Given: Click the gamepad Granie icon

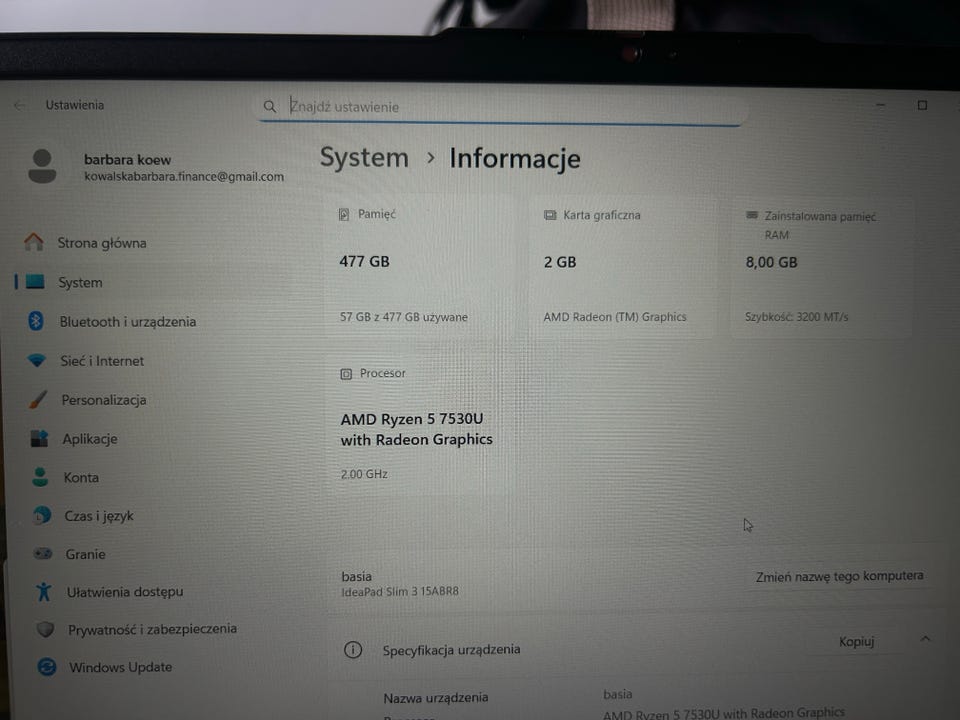Looking at the screenshot, I should 43,553.
